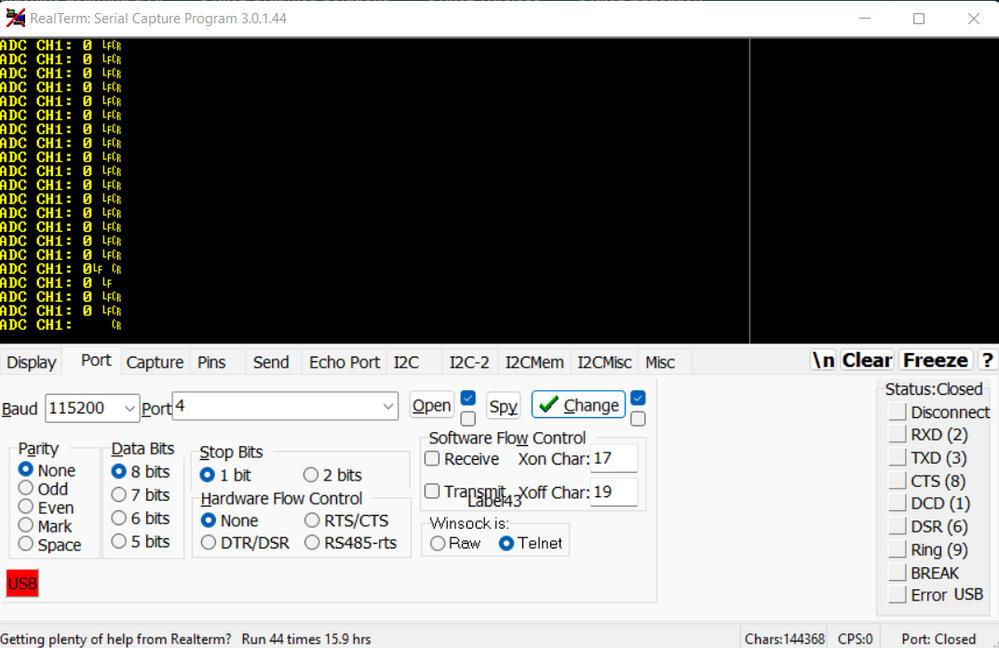
Task: Select Mark parity
Action: [x=45, y=526]
